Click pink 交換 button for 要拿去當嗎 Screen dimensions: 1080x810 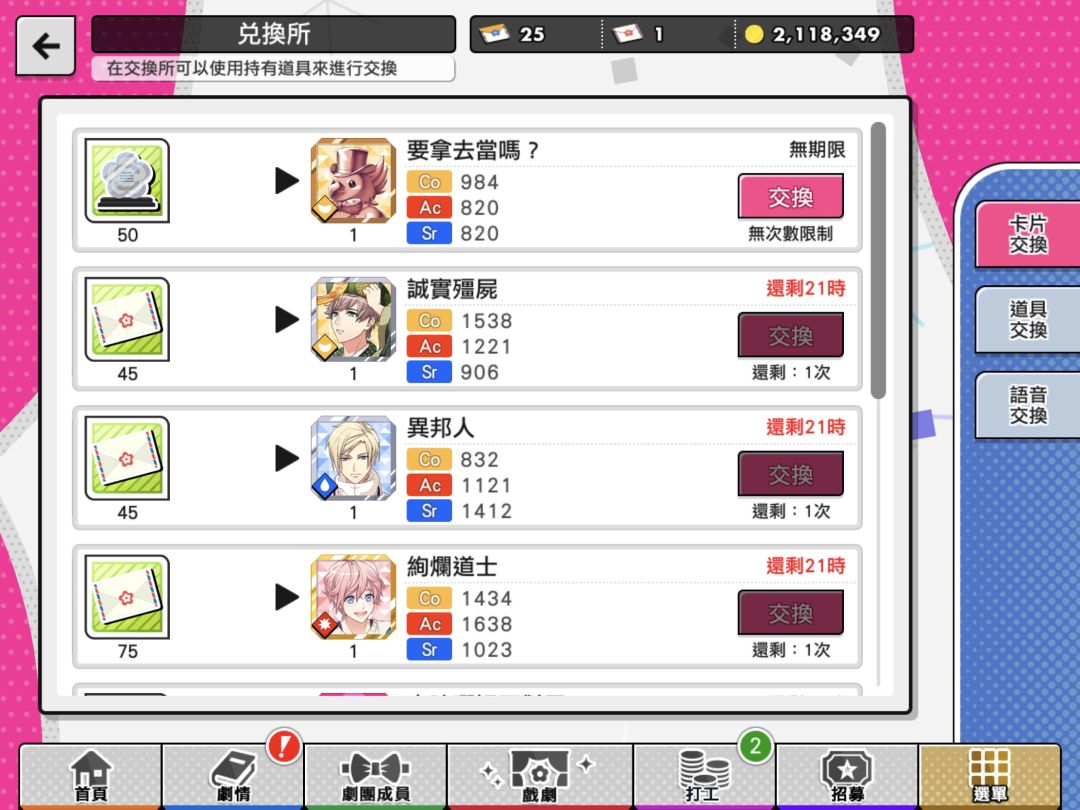point(791,197)
